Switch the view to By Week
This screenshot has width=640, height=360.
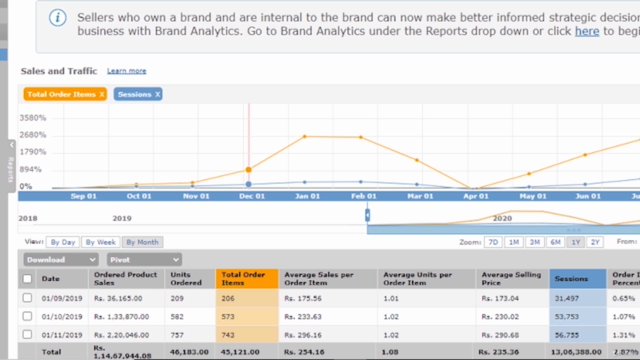pos(100,242)
